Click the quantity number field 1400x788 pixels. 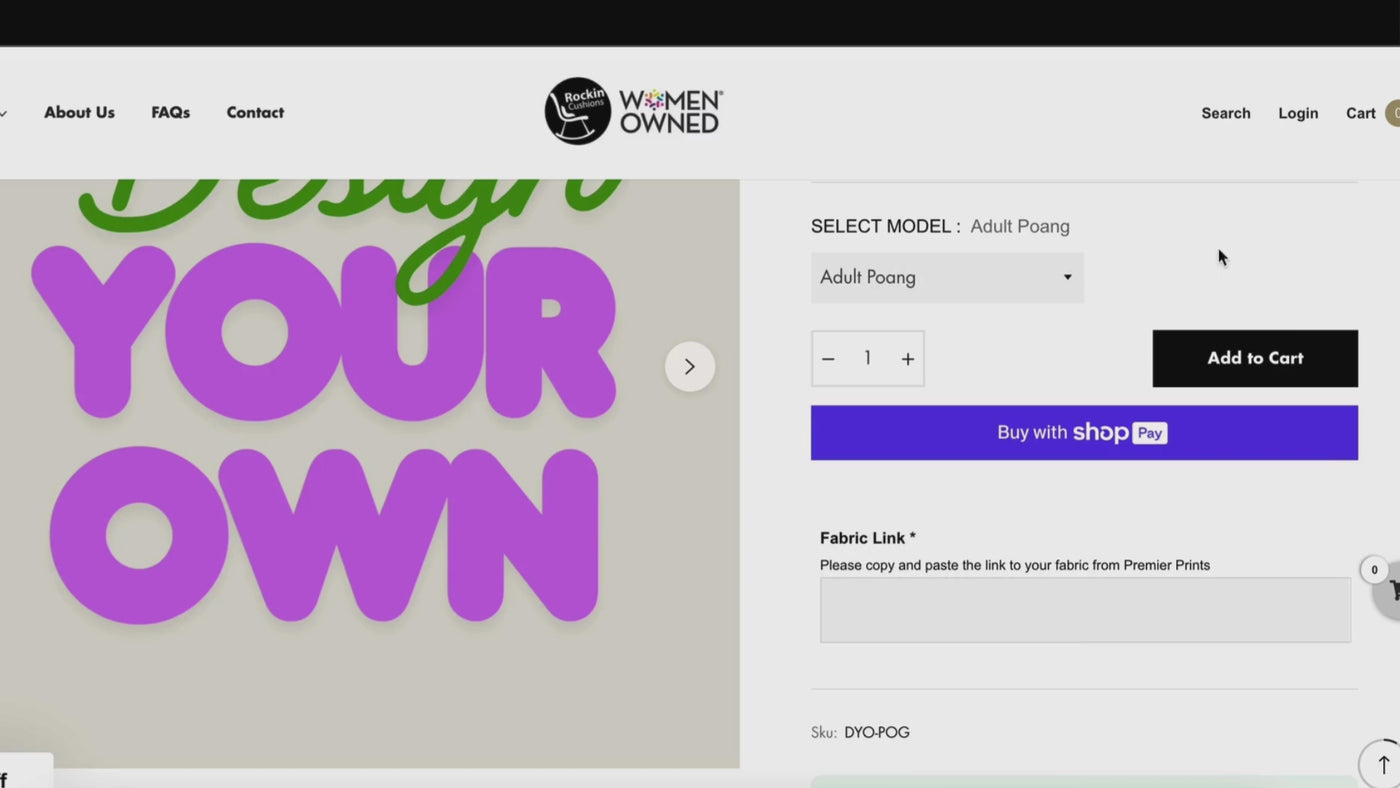pyautogui.click(x=867, y=358)
